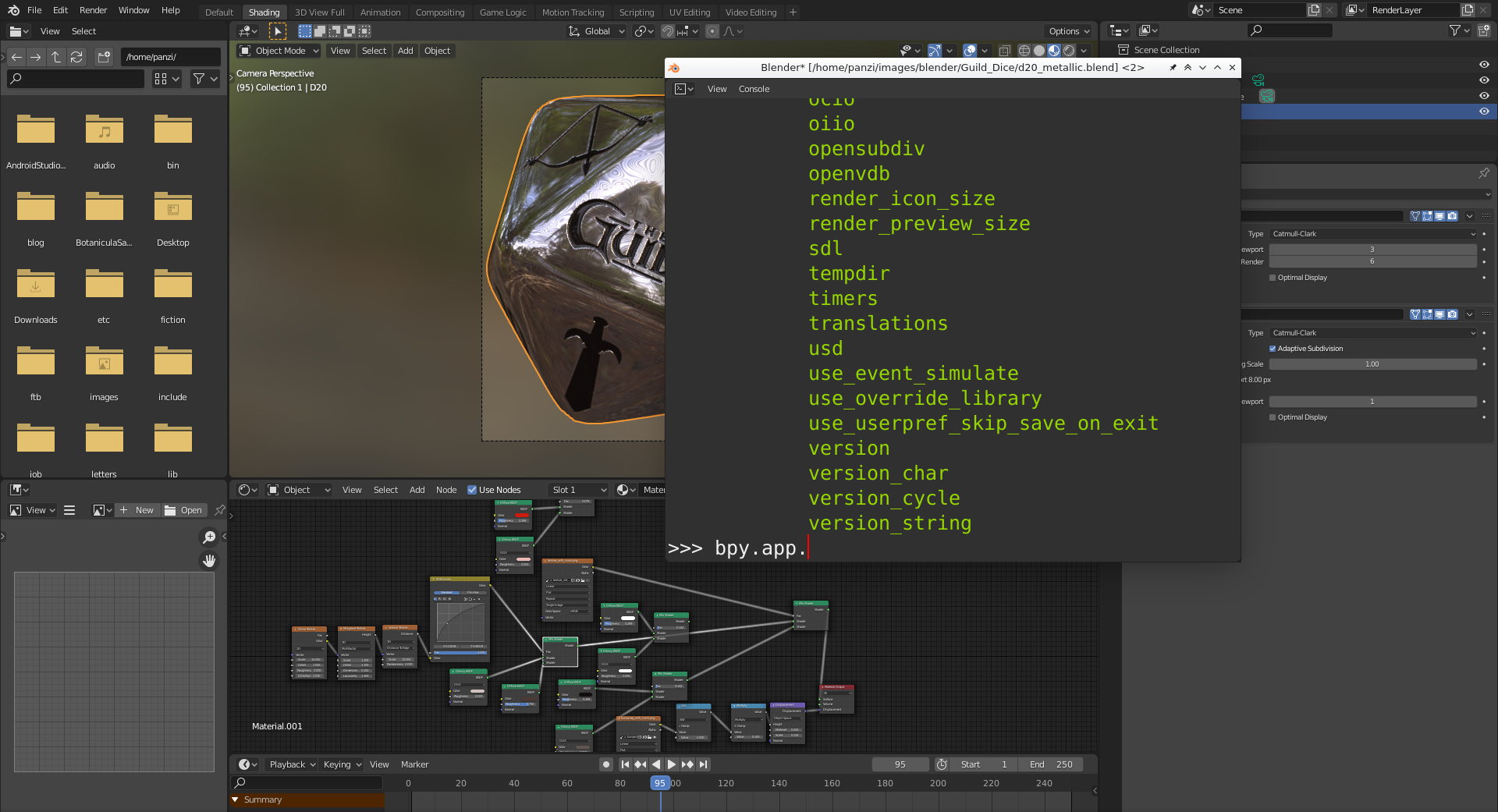
Task: Hide the first outliner row via eye icon
Action: 1484,65
